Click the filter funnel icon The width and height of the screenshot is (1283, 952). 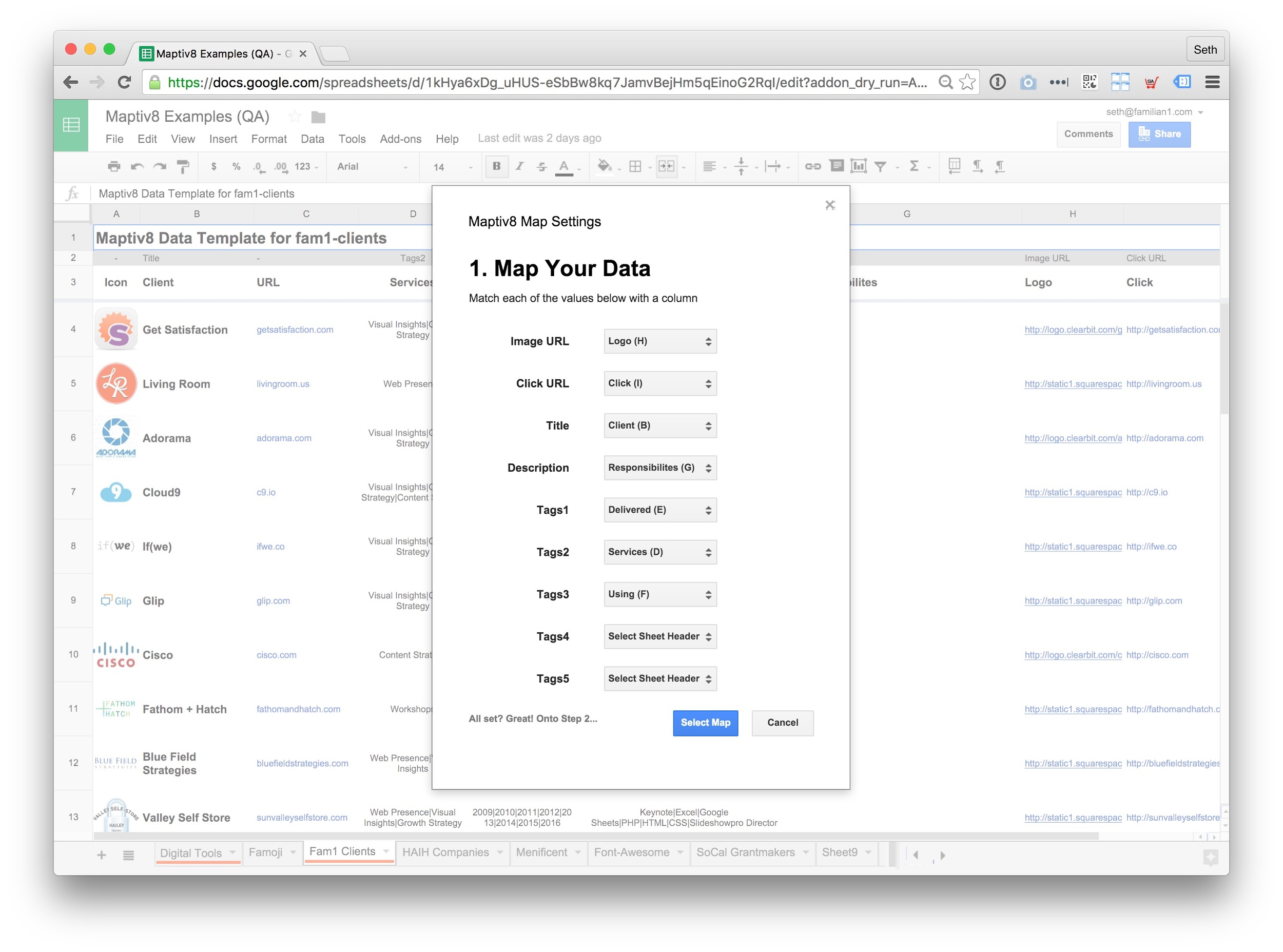[880, 167]
